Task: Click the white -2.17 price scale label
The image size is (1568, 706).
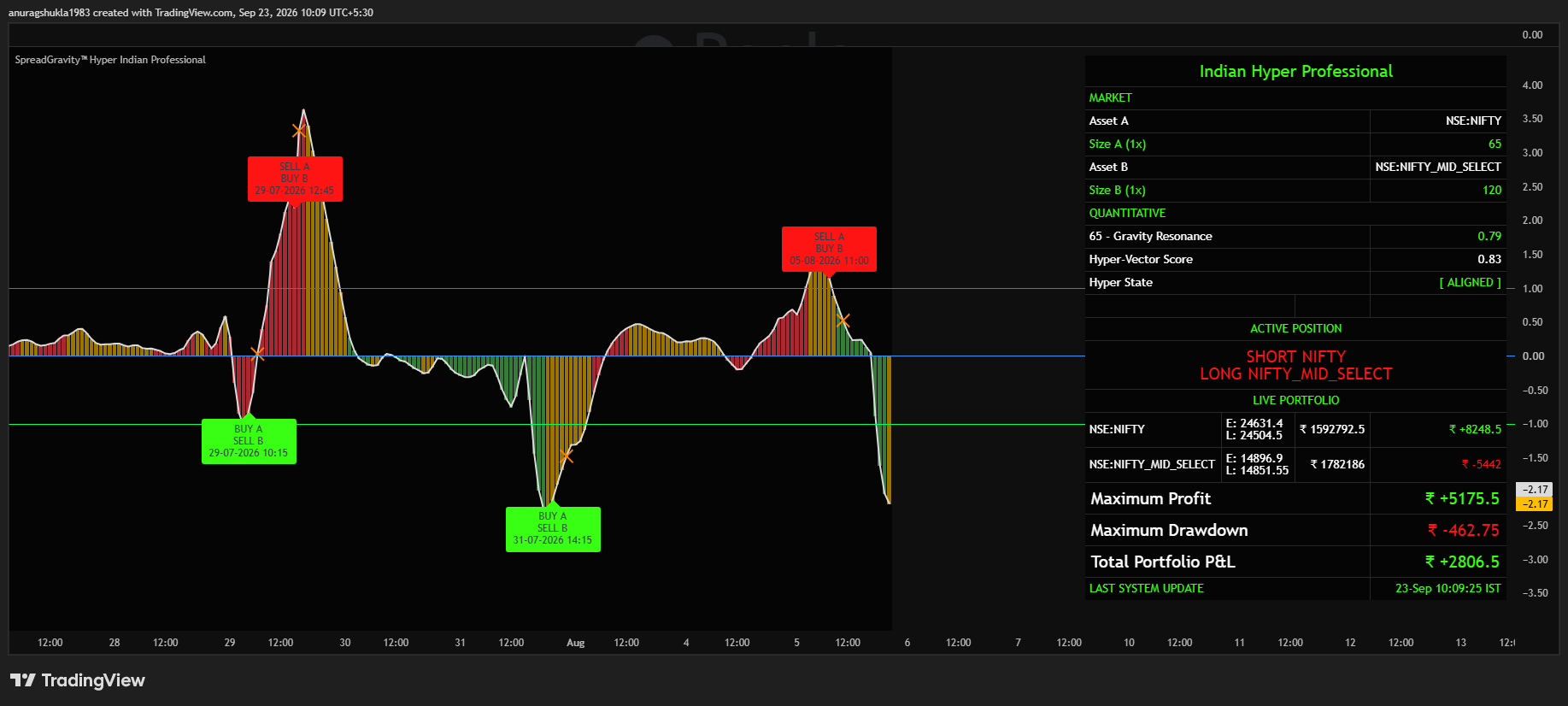Action: tap(1535, 490)
